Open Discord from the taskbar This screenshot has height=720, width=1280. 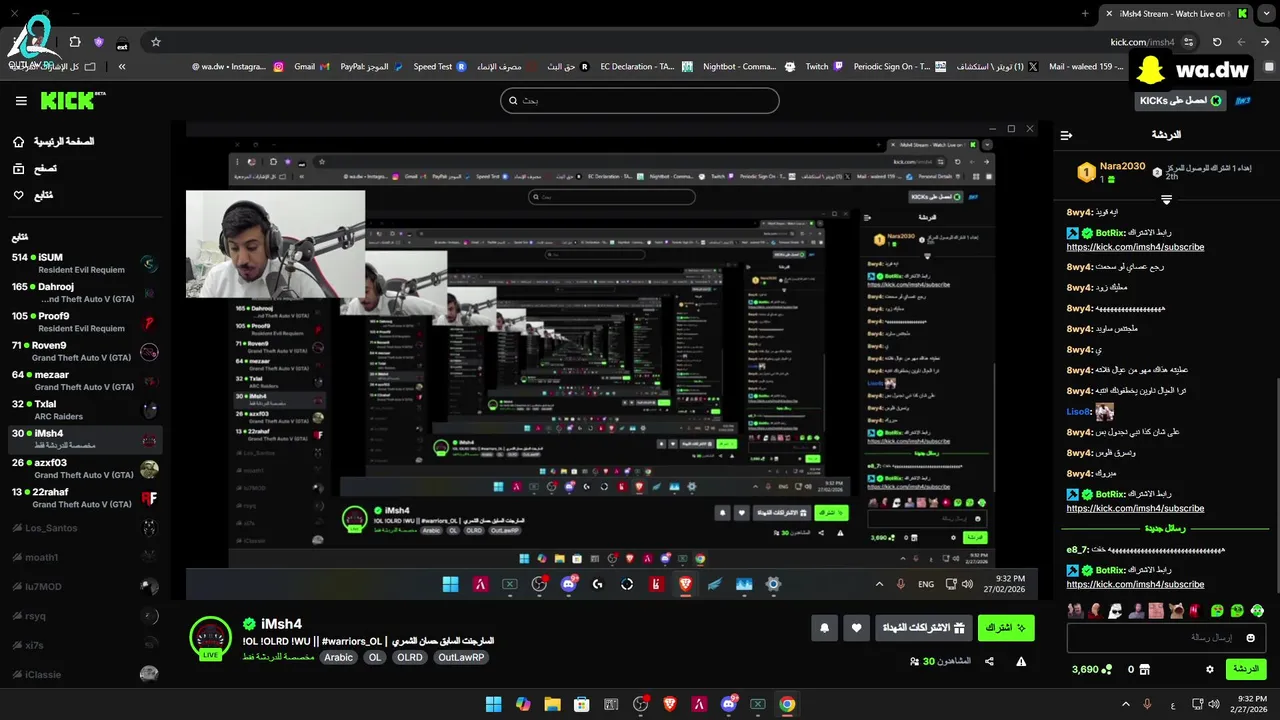click(729, 704)
